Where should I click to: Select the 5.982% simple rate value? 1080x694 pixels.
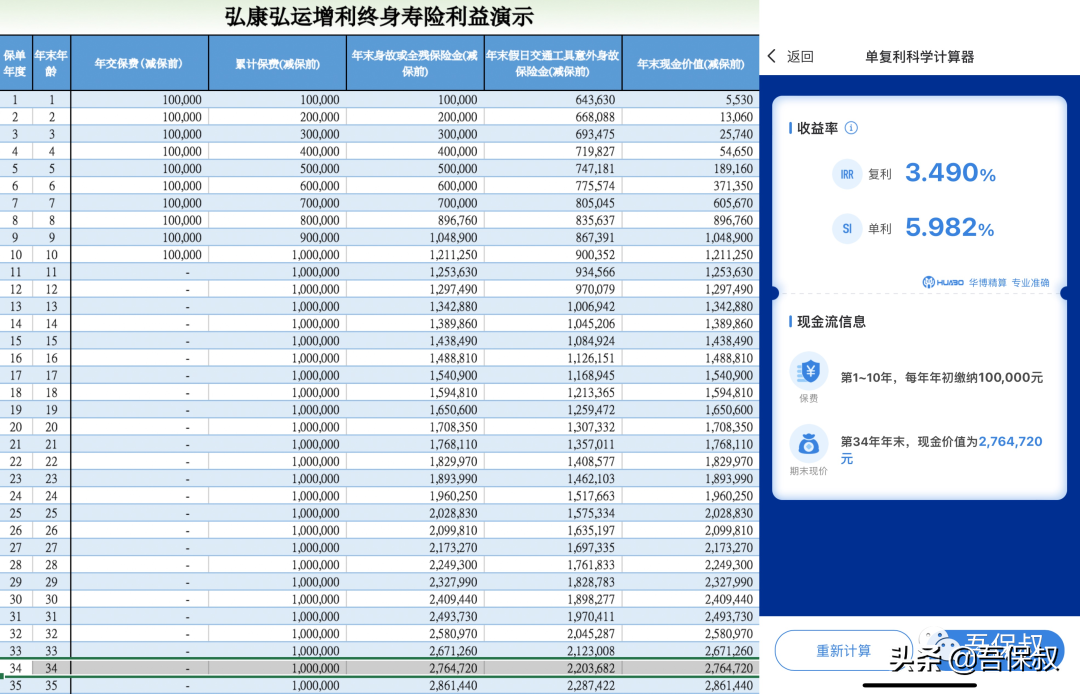[950, 227]
